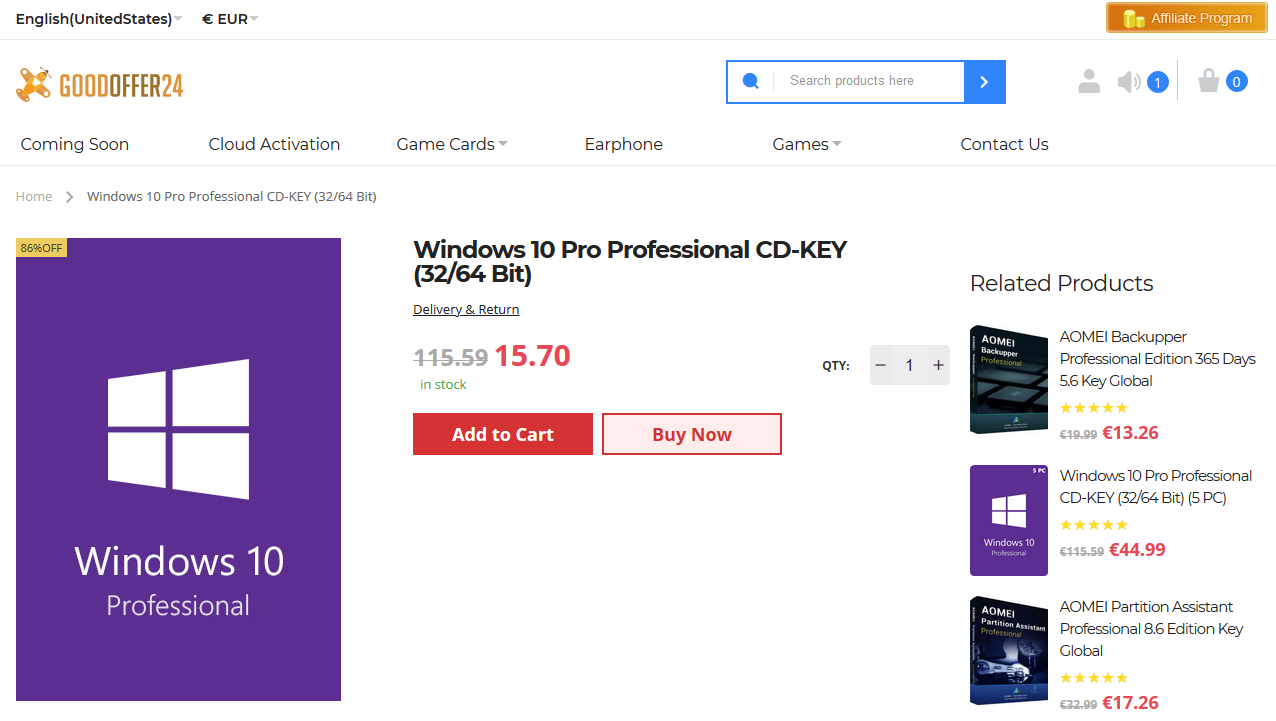Open AOMEI Partition Assistant thumbnail
Screen dimensions: 1276x721
[1009, 651]
